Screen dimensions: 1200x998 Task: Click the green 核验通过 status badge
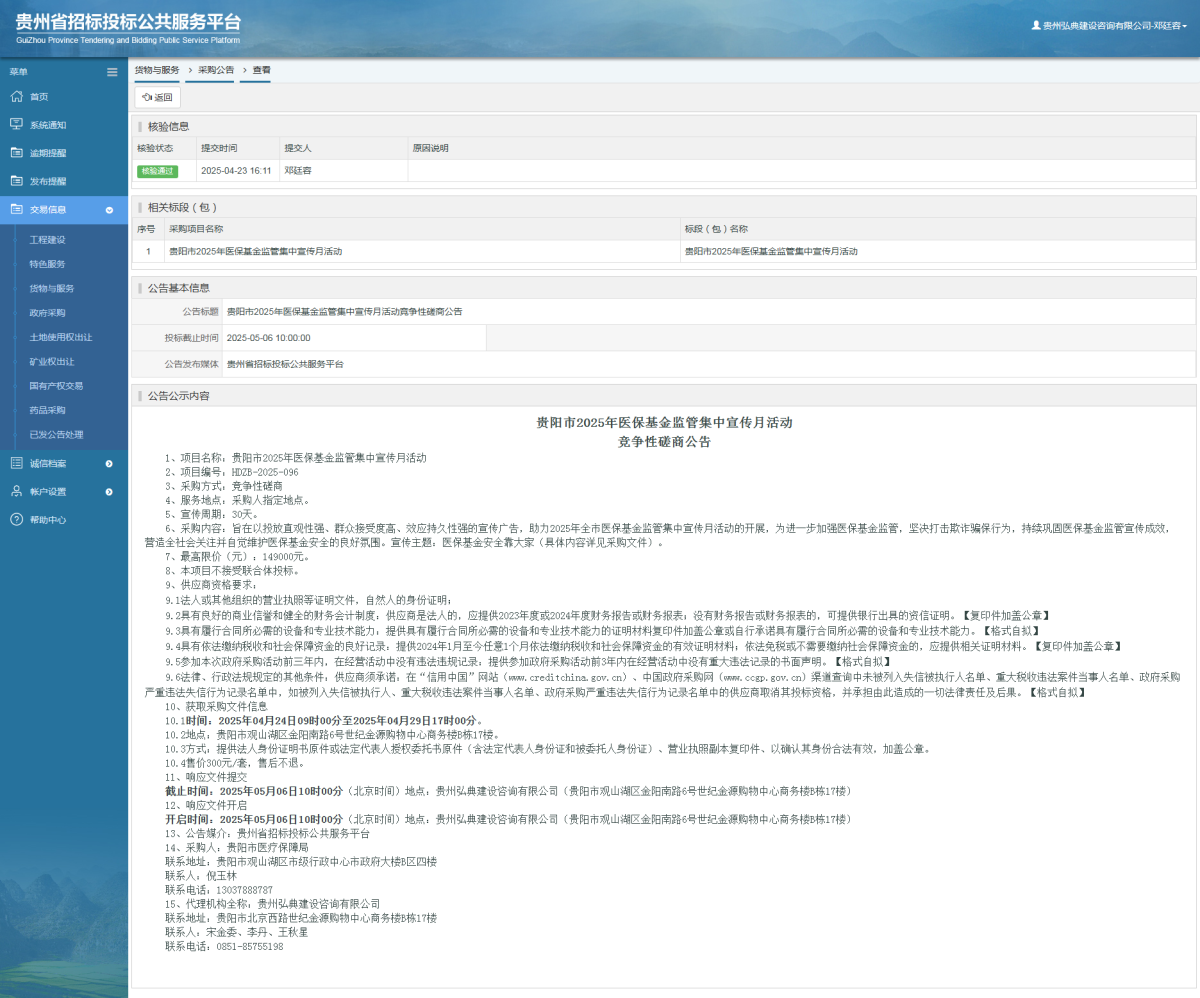(157, 171)
